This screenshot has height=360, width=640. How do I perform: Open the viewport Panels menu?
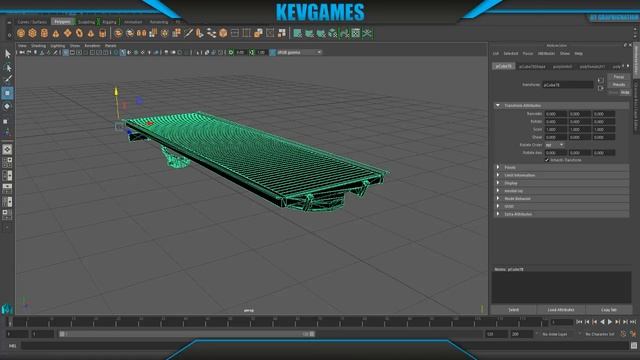(111, 46)
